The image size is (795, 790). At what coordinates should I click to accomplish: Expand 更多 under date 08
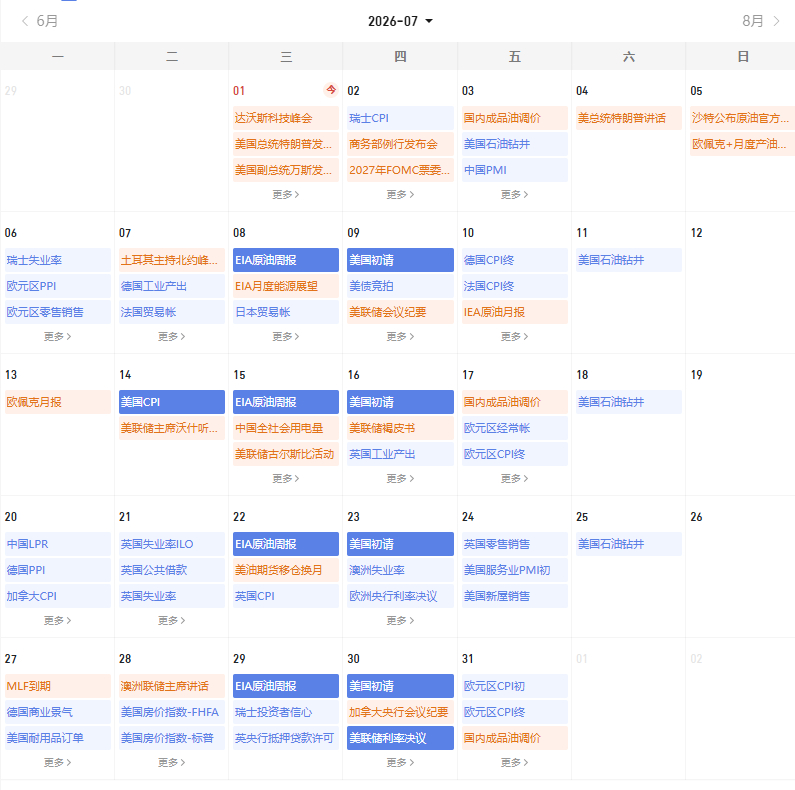click(x=285, y=336)
